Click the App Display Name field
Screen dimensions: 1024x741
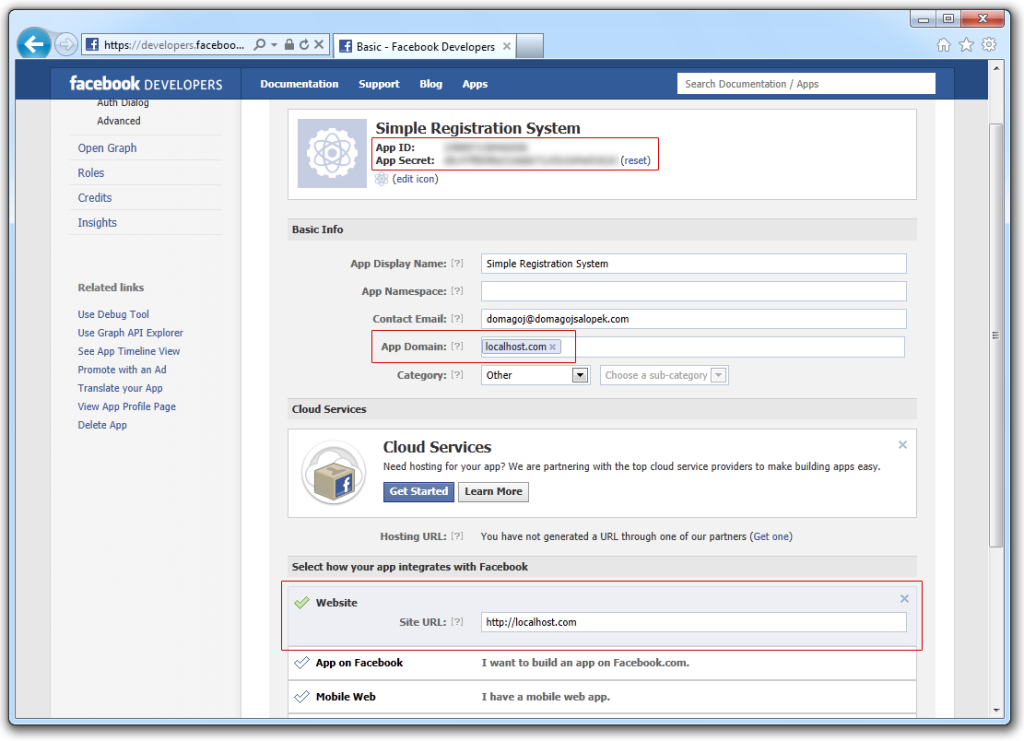click(x=694, y=263)
